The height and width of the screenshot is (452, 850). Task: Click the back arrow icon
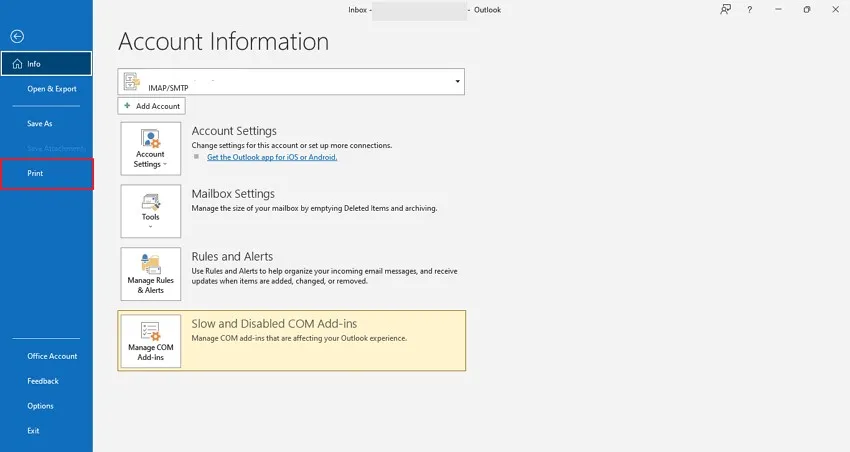click(17, 36)
